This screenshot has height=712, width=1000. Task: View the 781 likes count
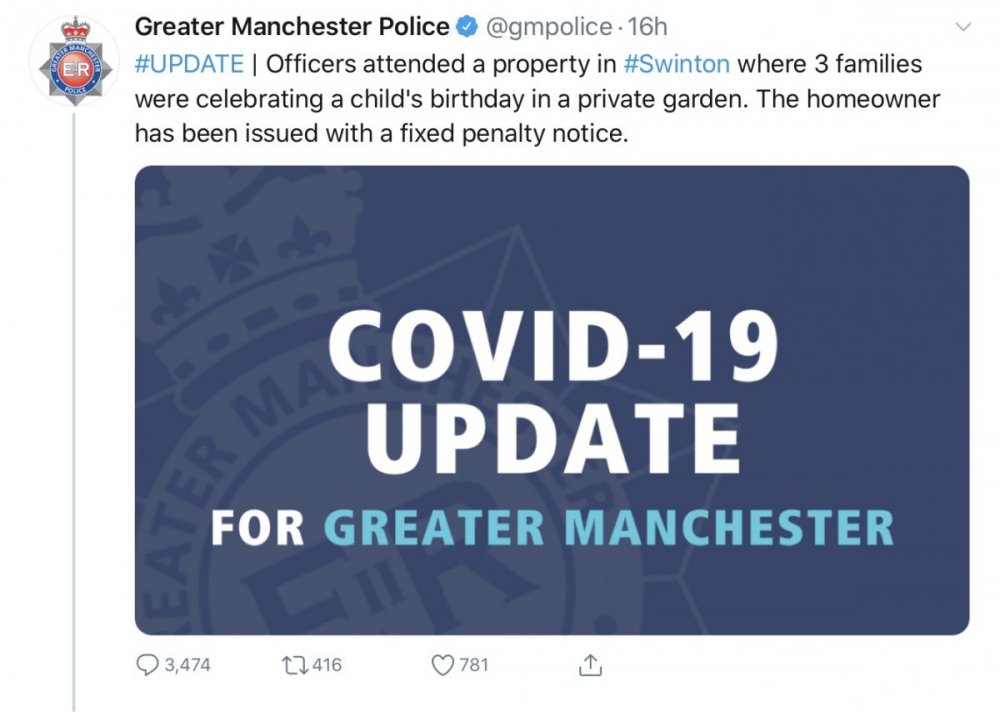point(473,664)
